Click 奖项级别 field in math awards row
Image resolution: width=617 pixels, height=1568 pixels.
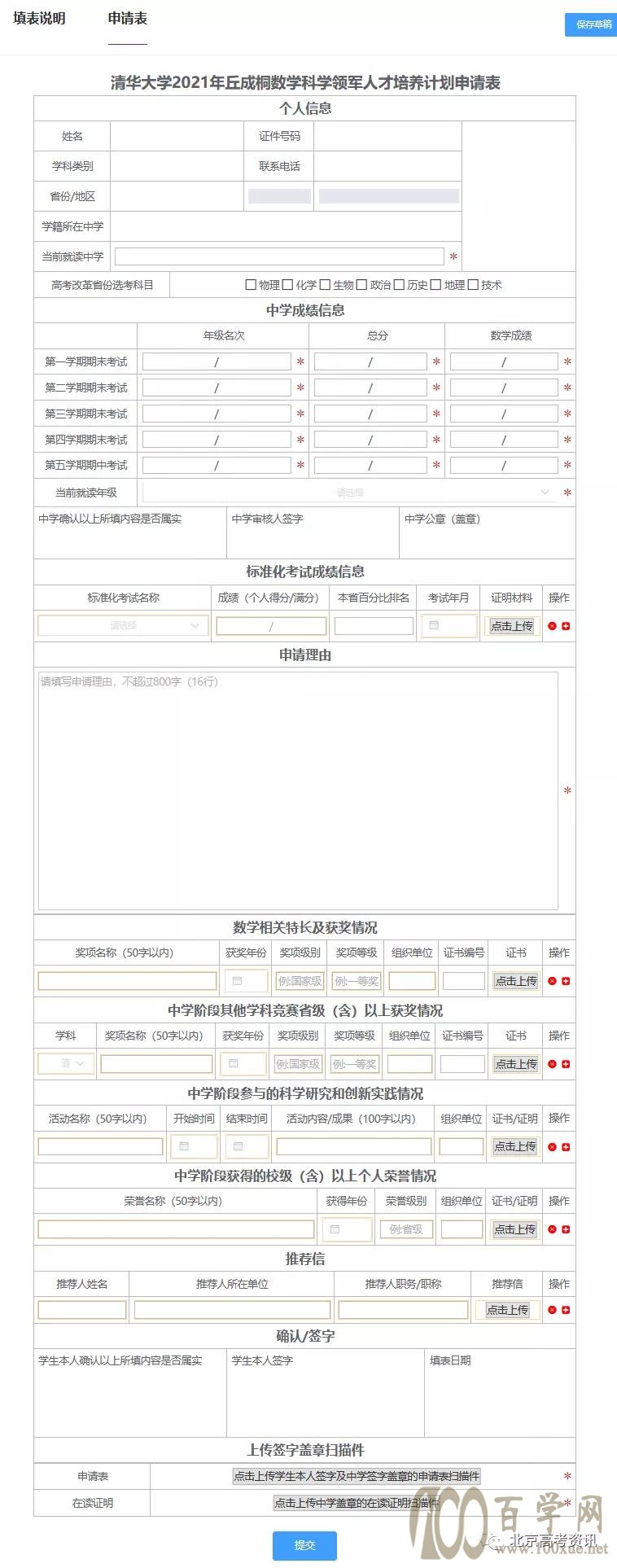click(x=300, y=981)
